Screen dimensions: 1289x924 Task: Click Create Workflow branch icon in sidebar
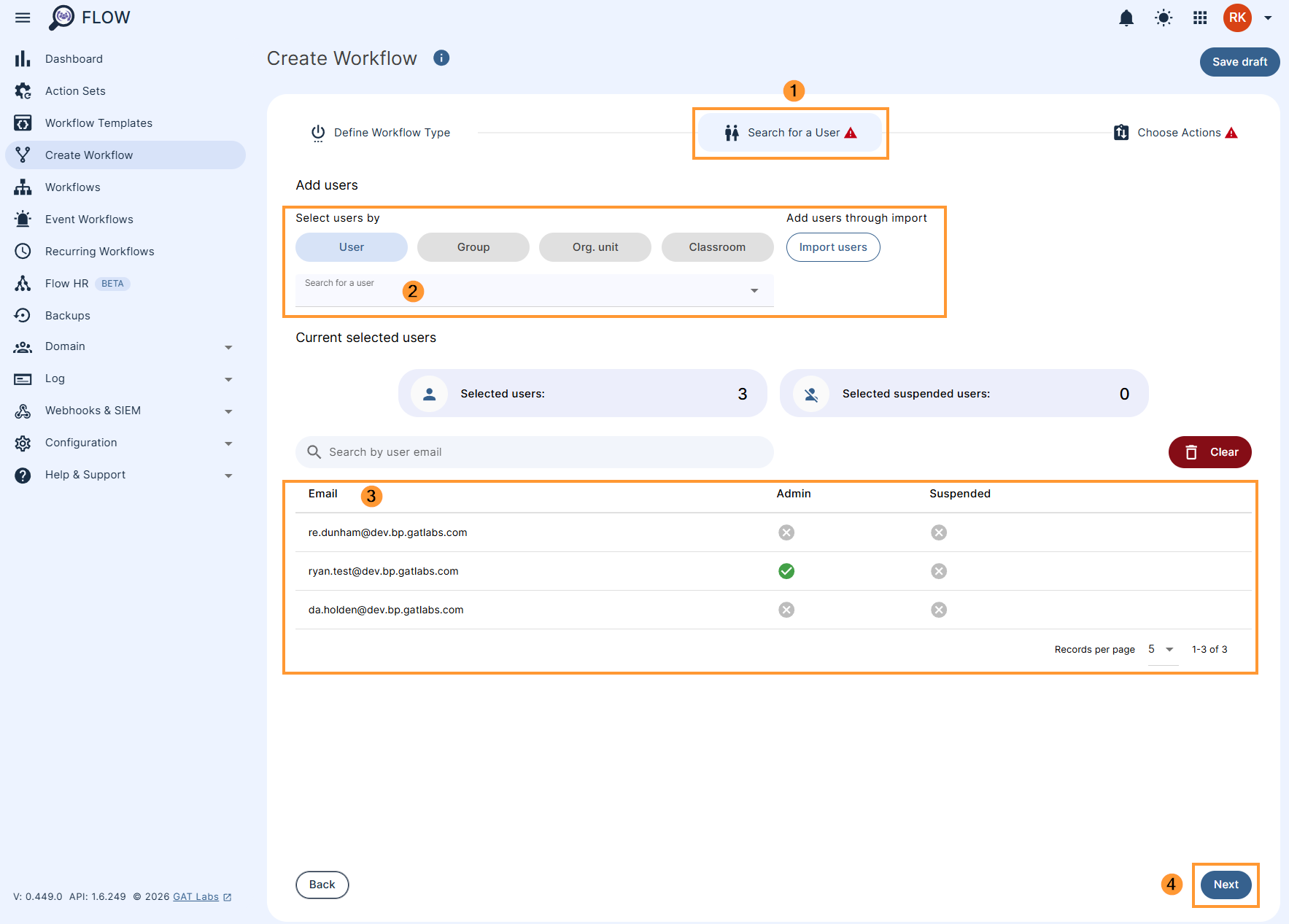pyautogui.click(x=23, y=155)
